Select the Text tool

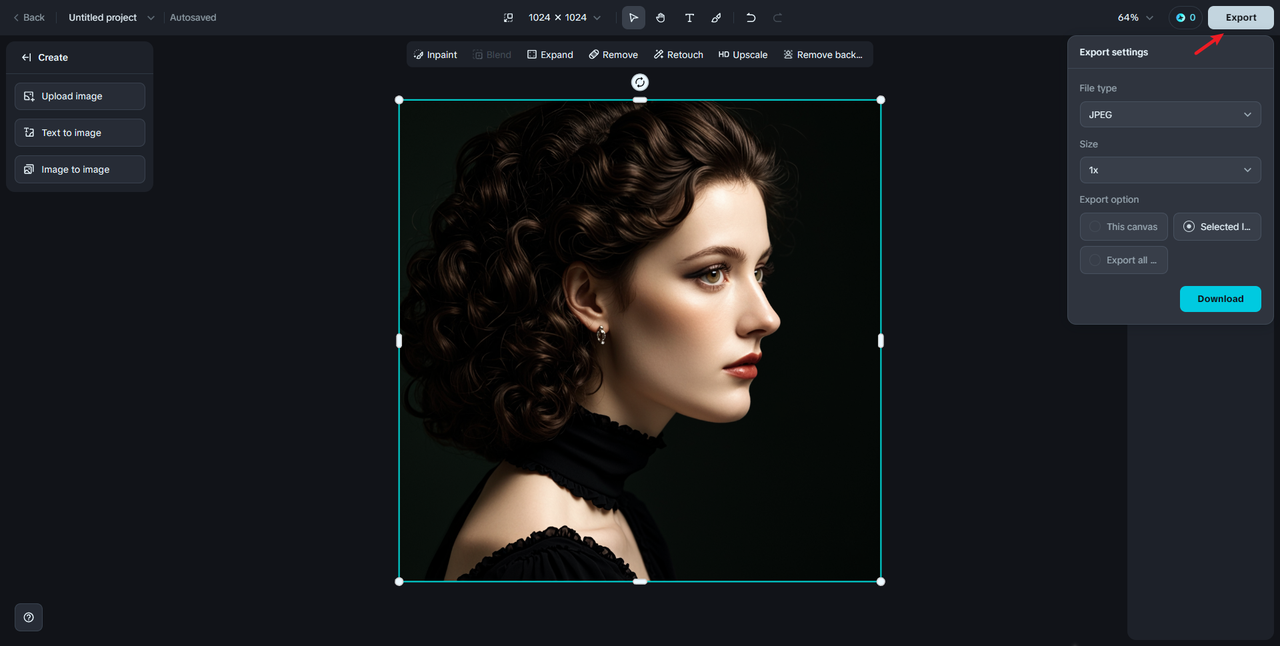[x=689, y=17]
